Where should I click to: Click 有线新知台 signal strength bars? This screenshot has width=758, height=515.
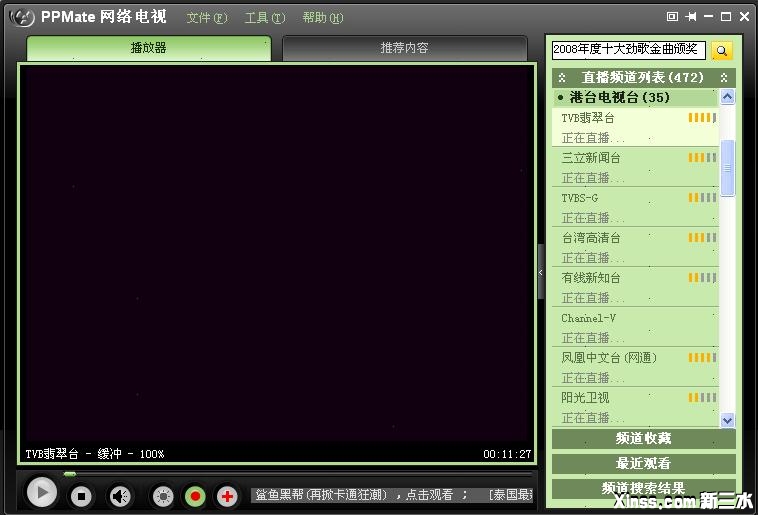(702, 278)
